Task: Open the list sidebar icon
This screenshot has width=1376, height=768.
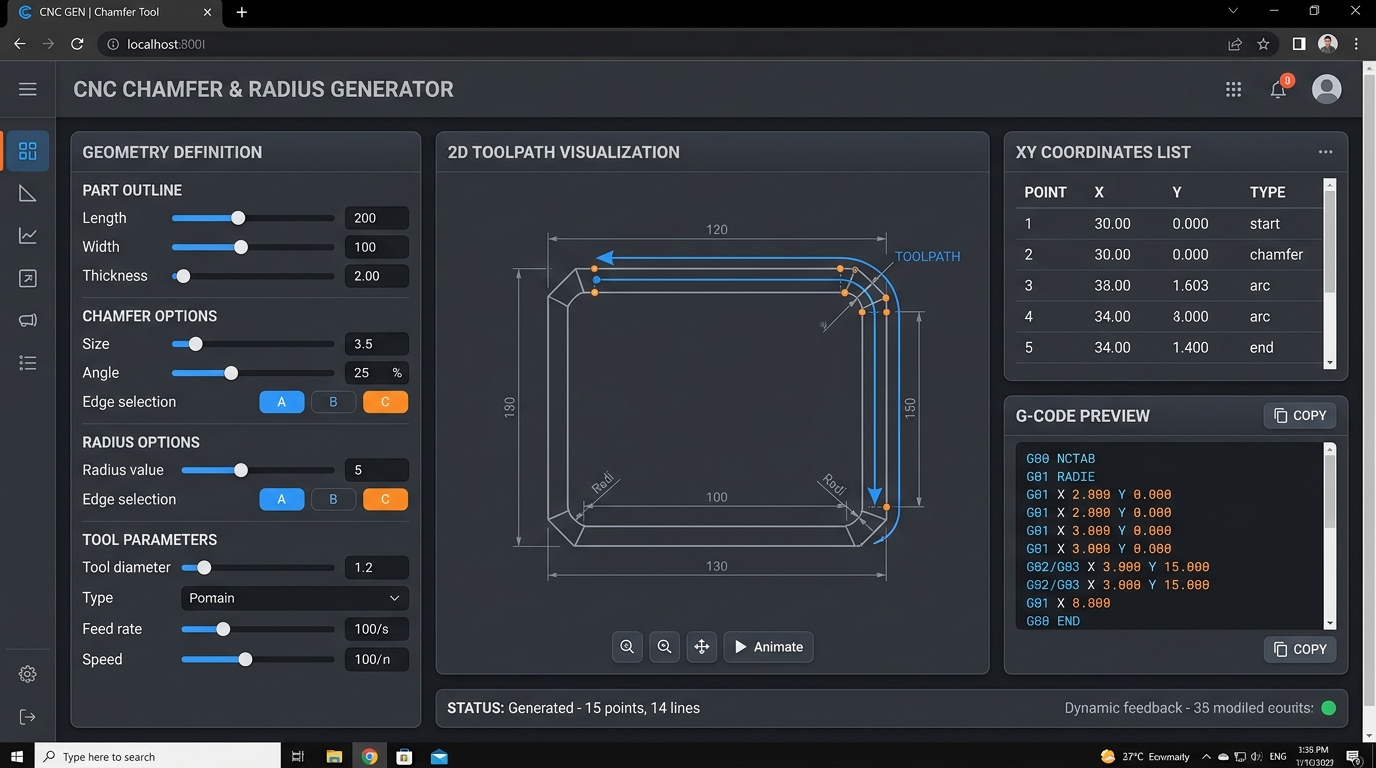Action: point(28,363)
